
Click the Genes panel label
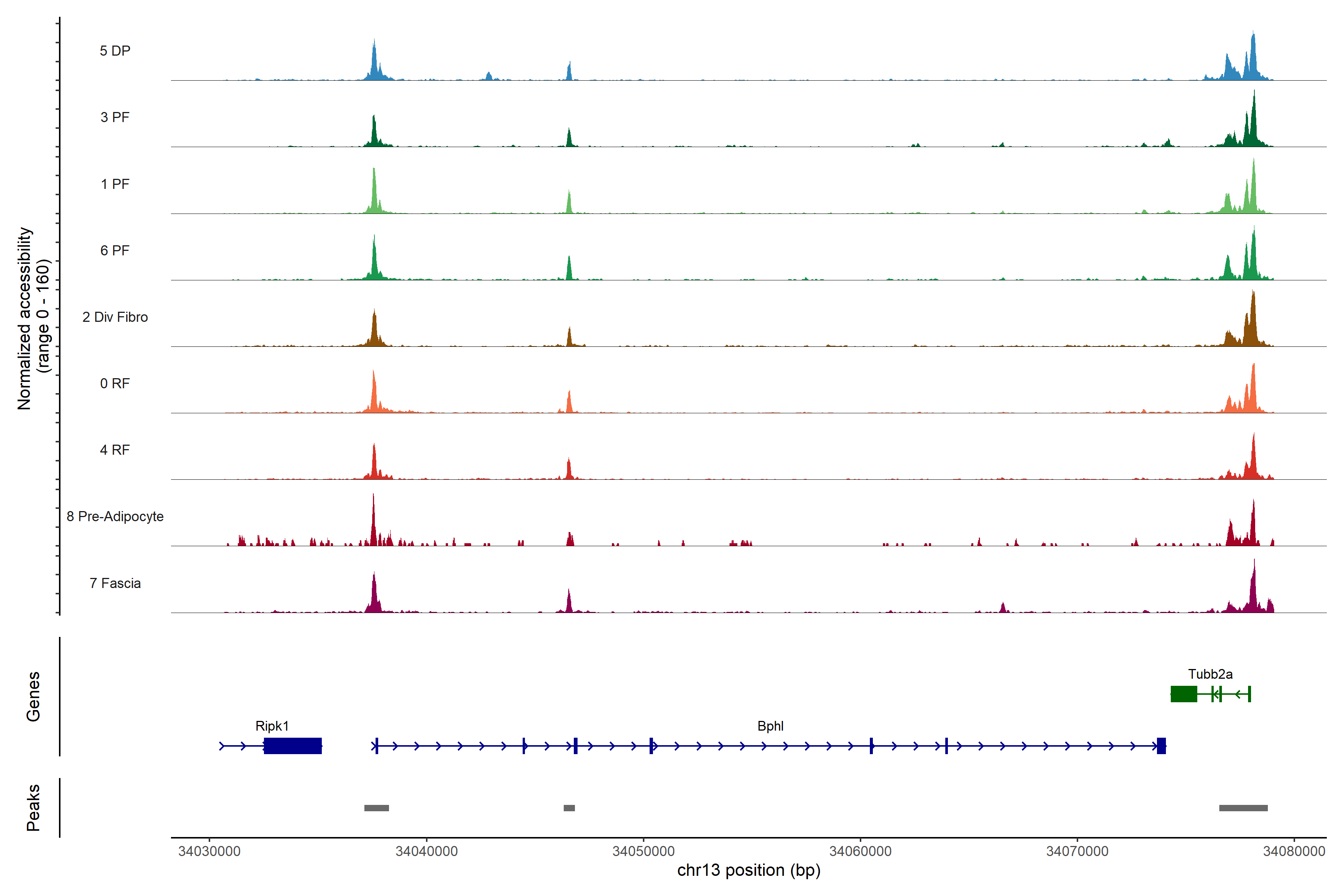[33, 697]
